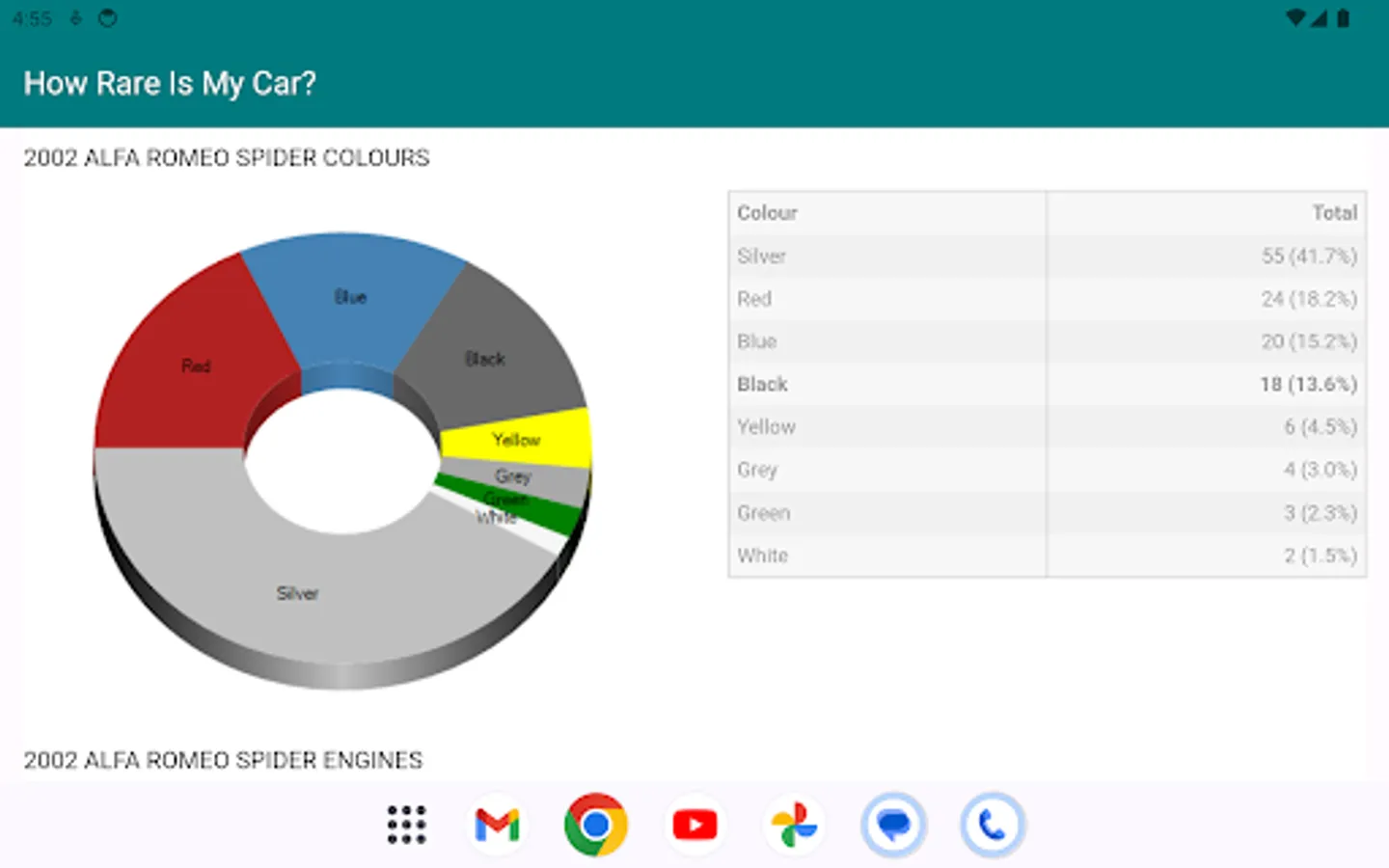Click the value 55 (41.7%)
This screenshot has width=1389, height=868.
[x=1309, y=257]
